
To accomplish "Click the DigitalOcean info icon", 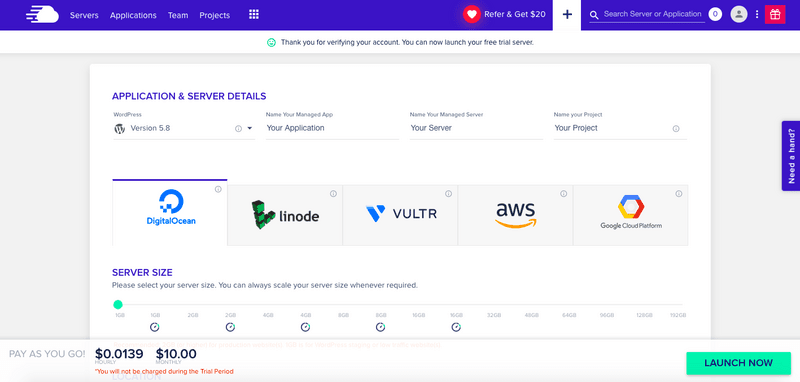I will point(218,189).
